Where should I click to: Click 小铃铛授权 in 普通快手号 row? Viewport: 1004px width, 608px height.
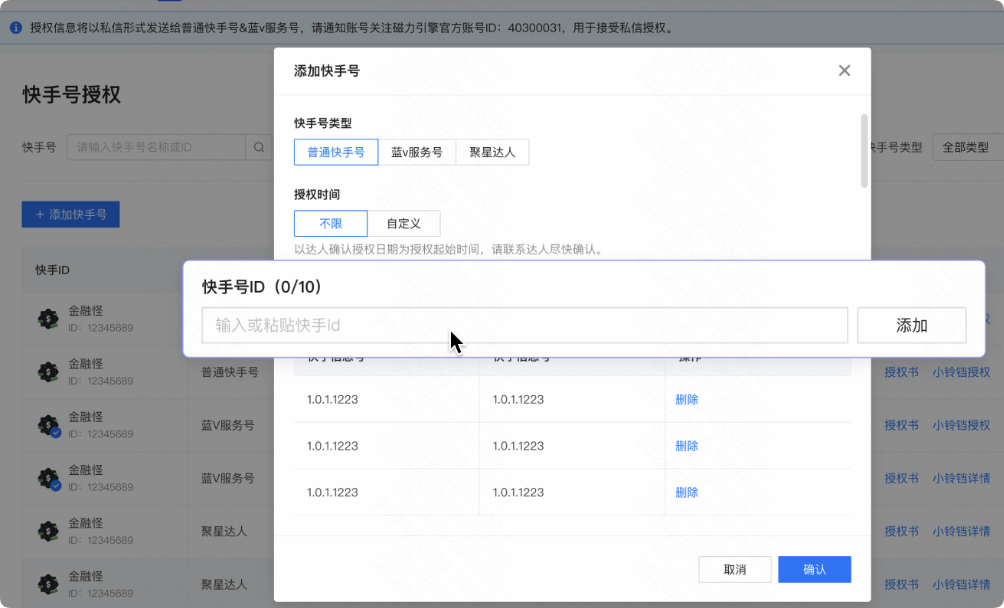click(961, 372)
